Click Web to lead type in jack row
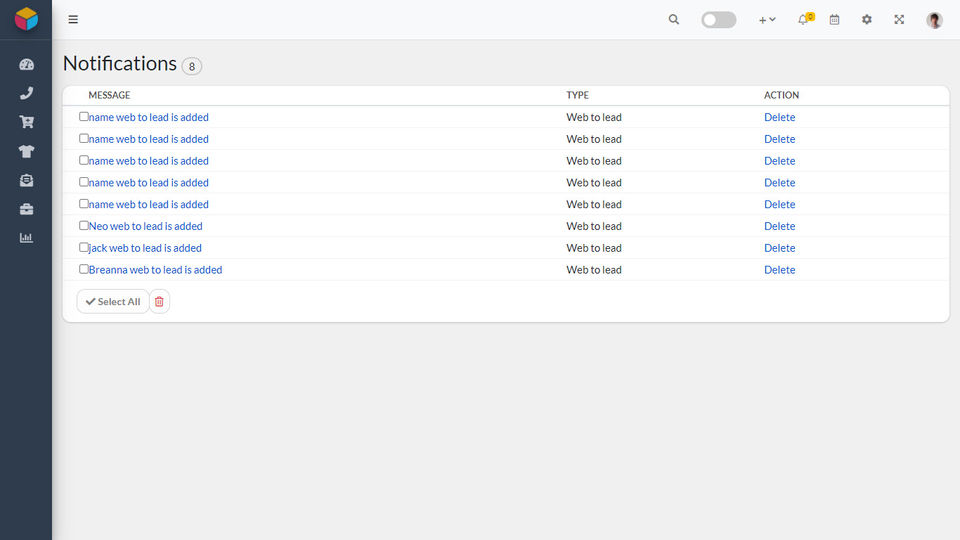 coord(594,248)
